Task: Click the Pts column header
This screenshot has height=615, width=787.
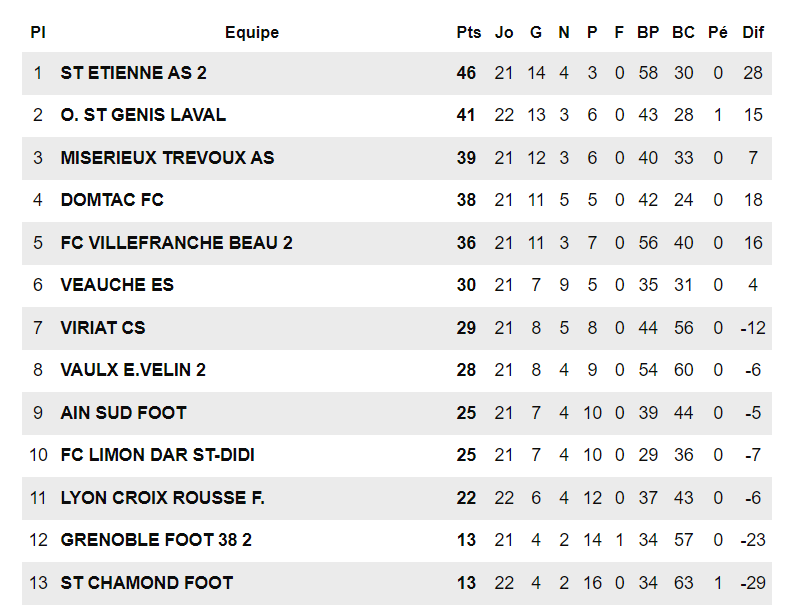Action: [468, 32]
